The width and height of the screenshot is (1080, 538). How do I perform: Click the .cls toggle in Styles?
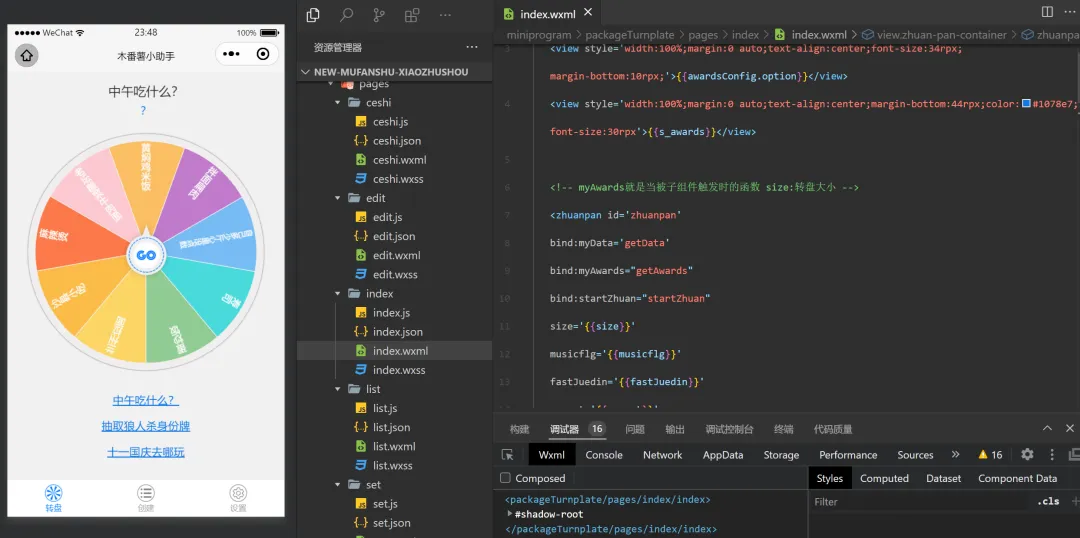[x=1048, y=501]
